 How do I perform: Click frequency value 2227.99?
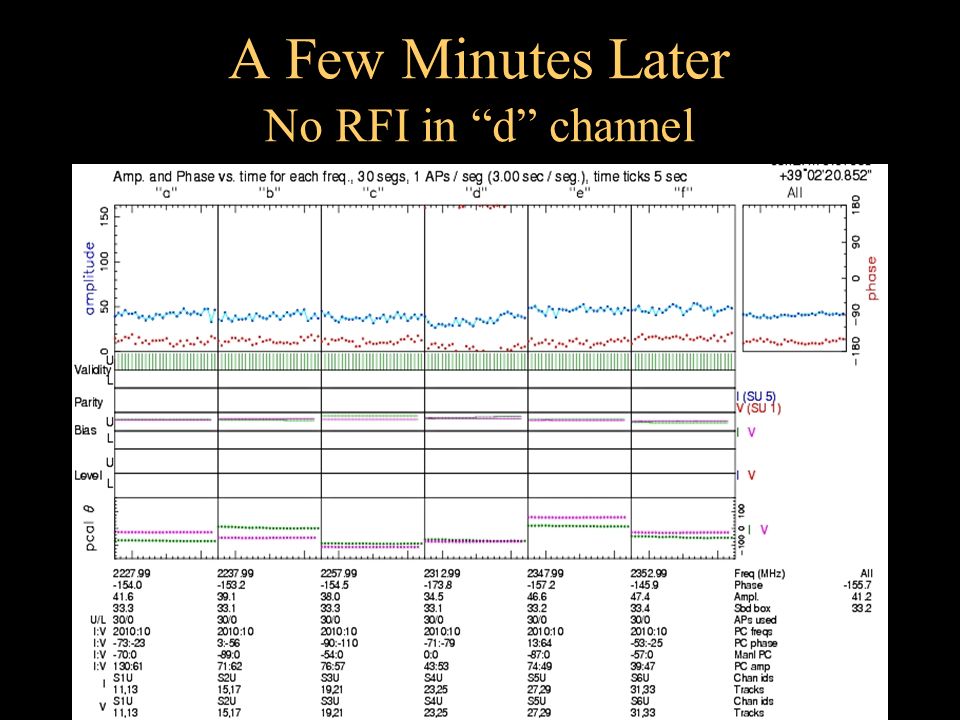point(132,574)
